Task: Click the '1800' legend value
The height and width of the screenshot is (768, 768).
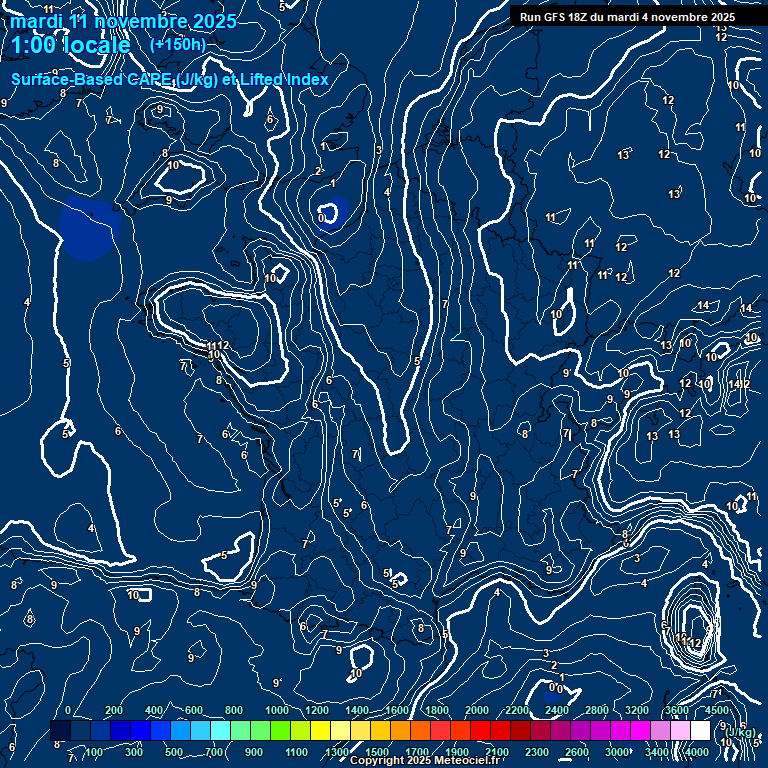Action: tap(436, 710)
